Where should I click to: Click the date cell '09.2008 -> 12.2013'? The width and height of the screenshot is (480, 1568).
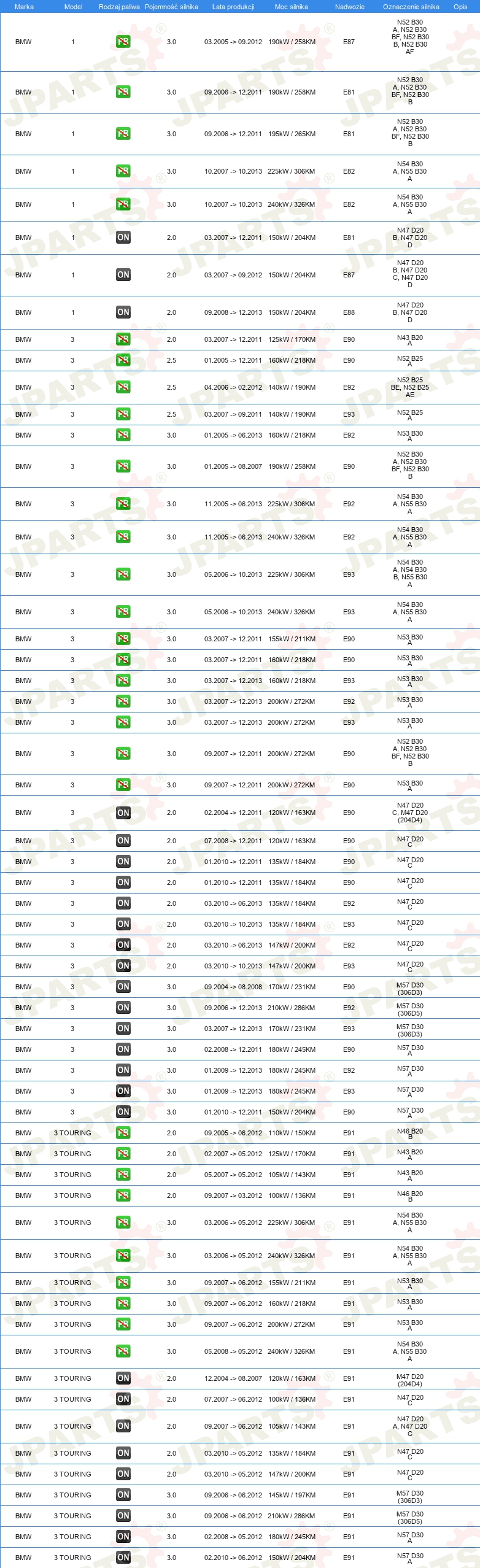(233, 312)
